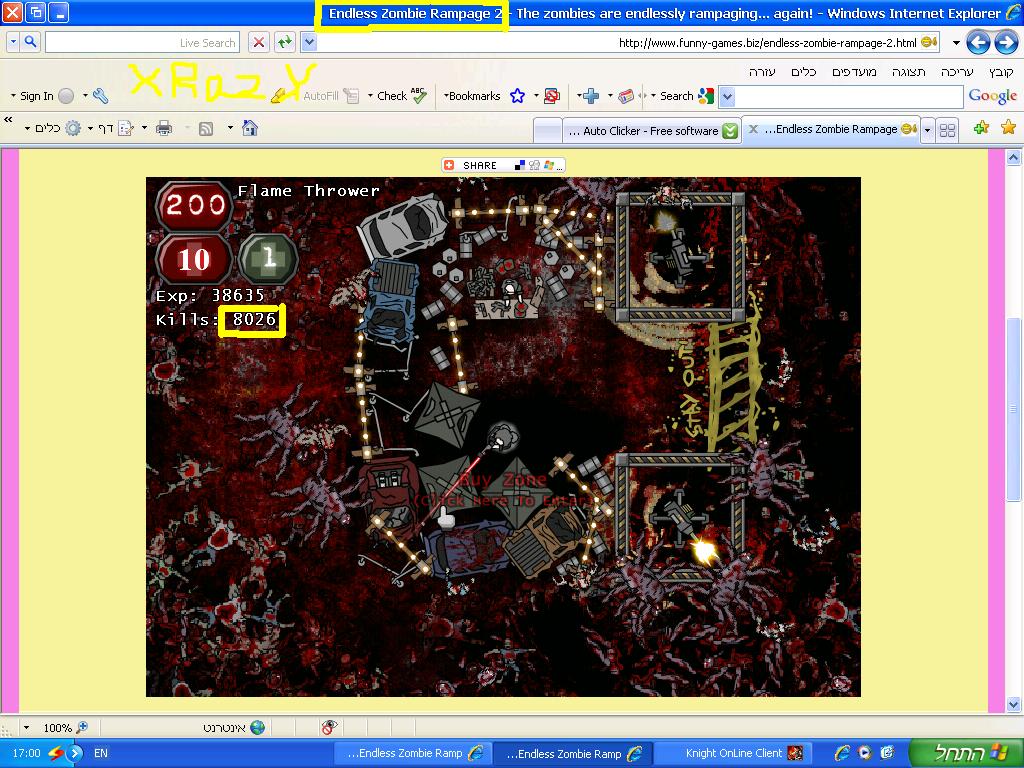
Task: Open the התחל Start button
Action: tap(966, 752)
